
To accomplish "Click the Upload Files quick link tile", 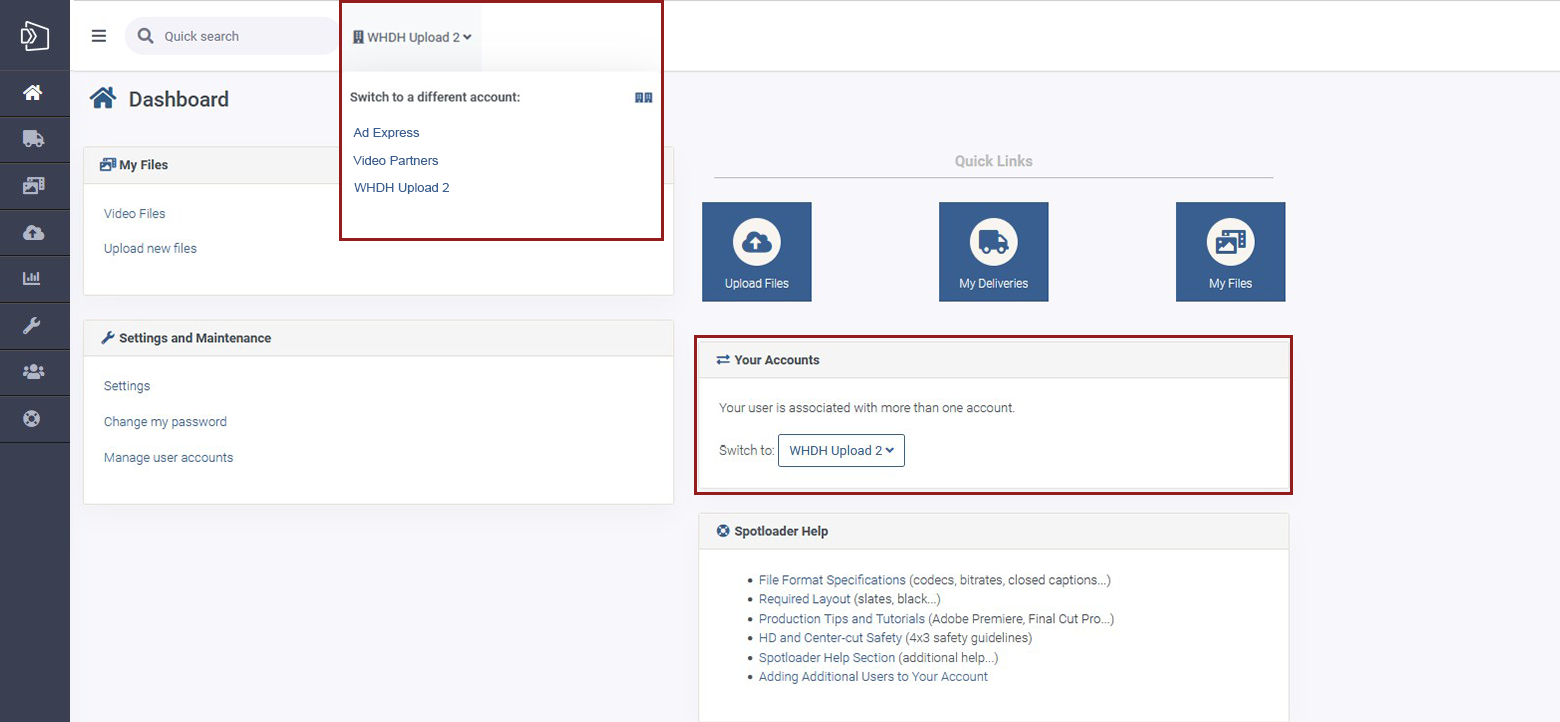I will tap(757, 252).
